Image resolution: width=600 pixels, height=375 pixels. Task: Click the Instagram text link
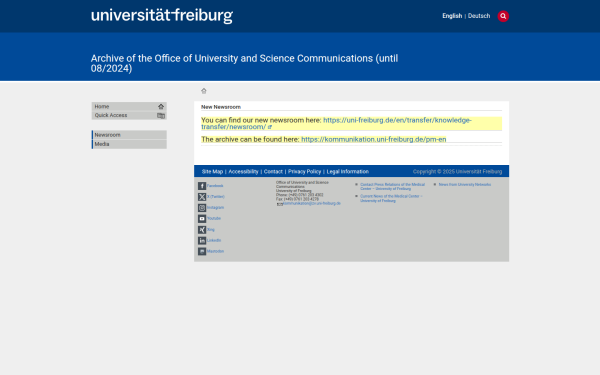click(215, 207)
